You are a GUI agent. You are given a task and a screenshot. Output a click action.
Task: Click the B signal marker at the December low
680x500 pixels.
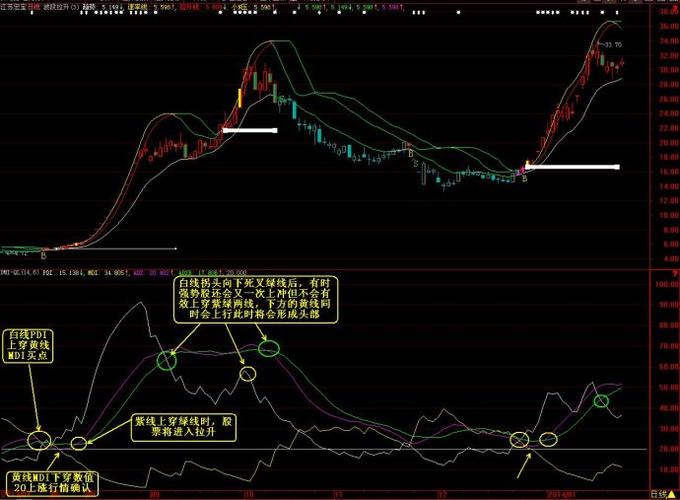(524, 178)
